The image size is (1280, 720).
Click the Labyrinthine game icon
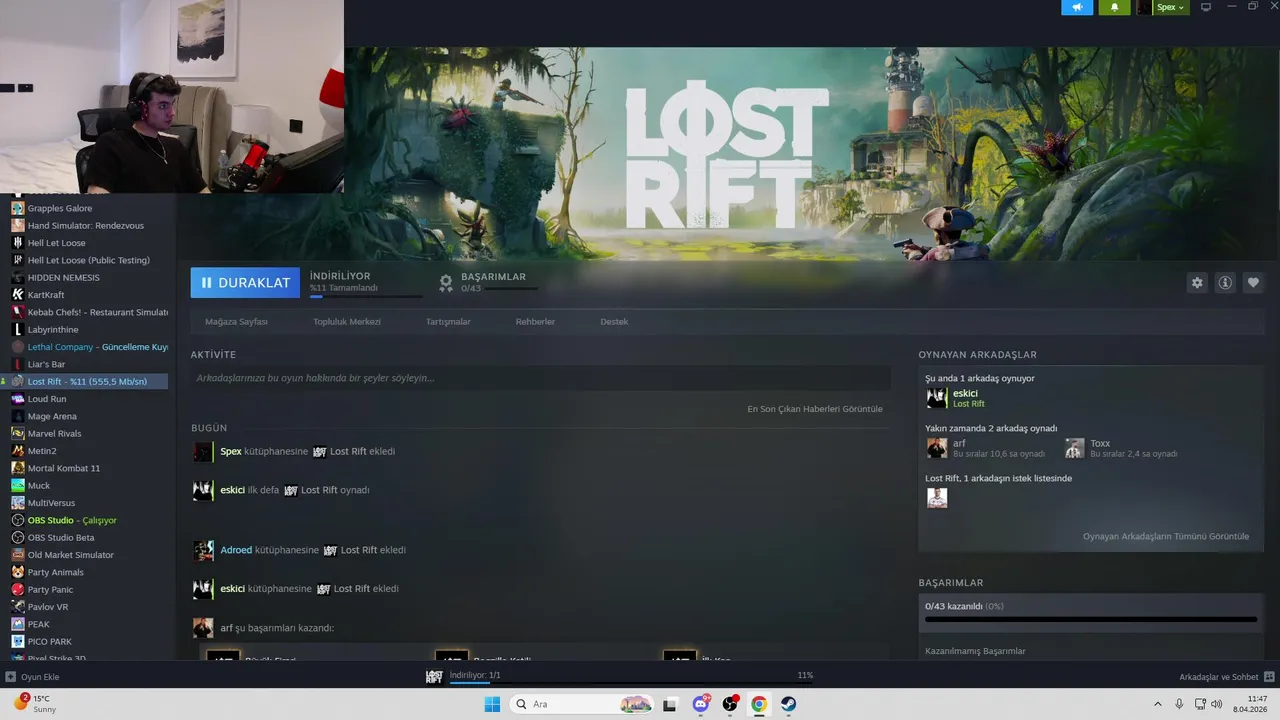coord(18,329)
